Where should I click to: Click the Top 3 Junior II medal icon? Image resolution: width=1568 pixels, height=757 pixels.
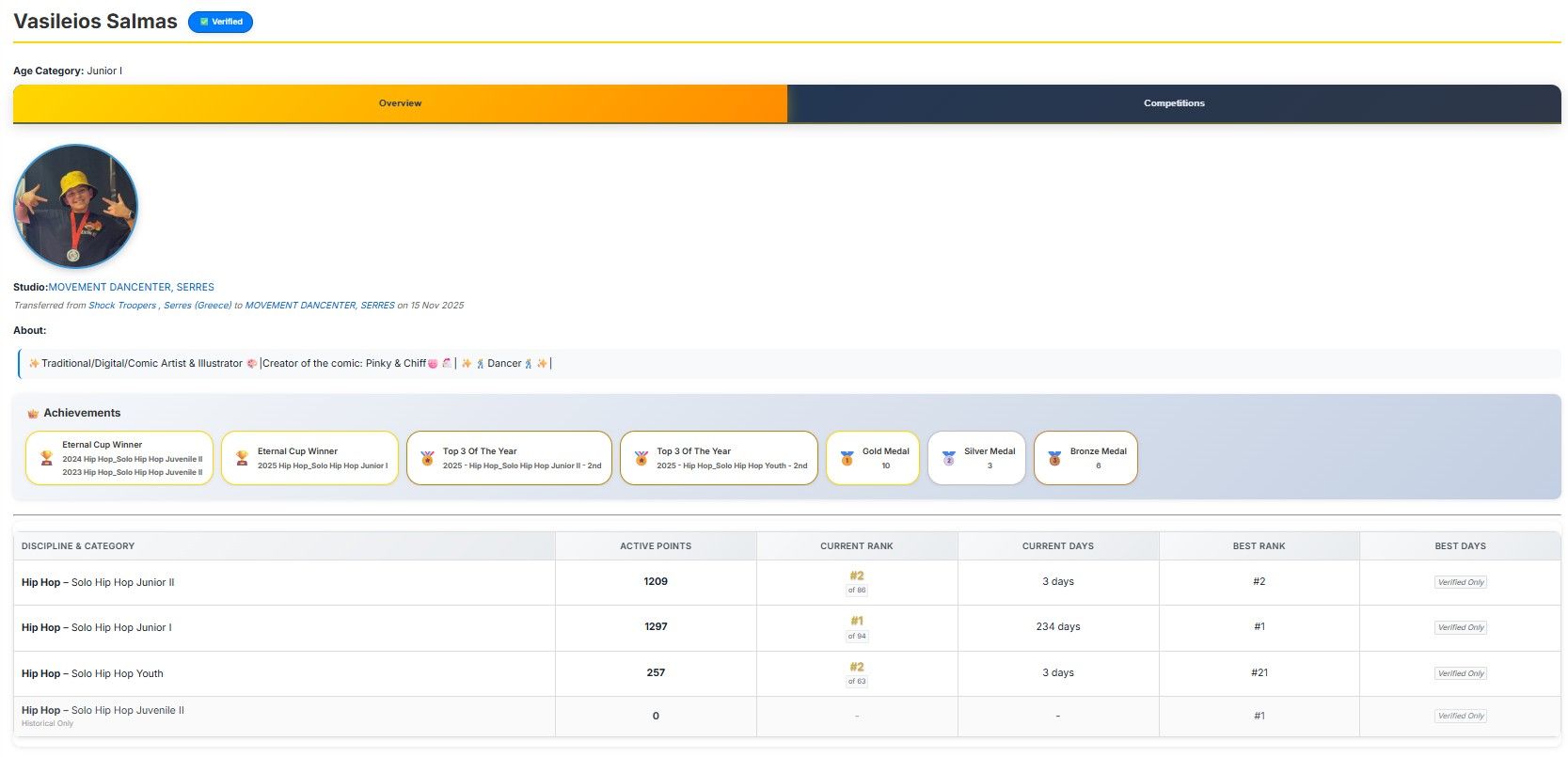(x=427, y=458)
